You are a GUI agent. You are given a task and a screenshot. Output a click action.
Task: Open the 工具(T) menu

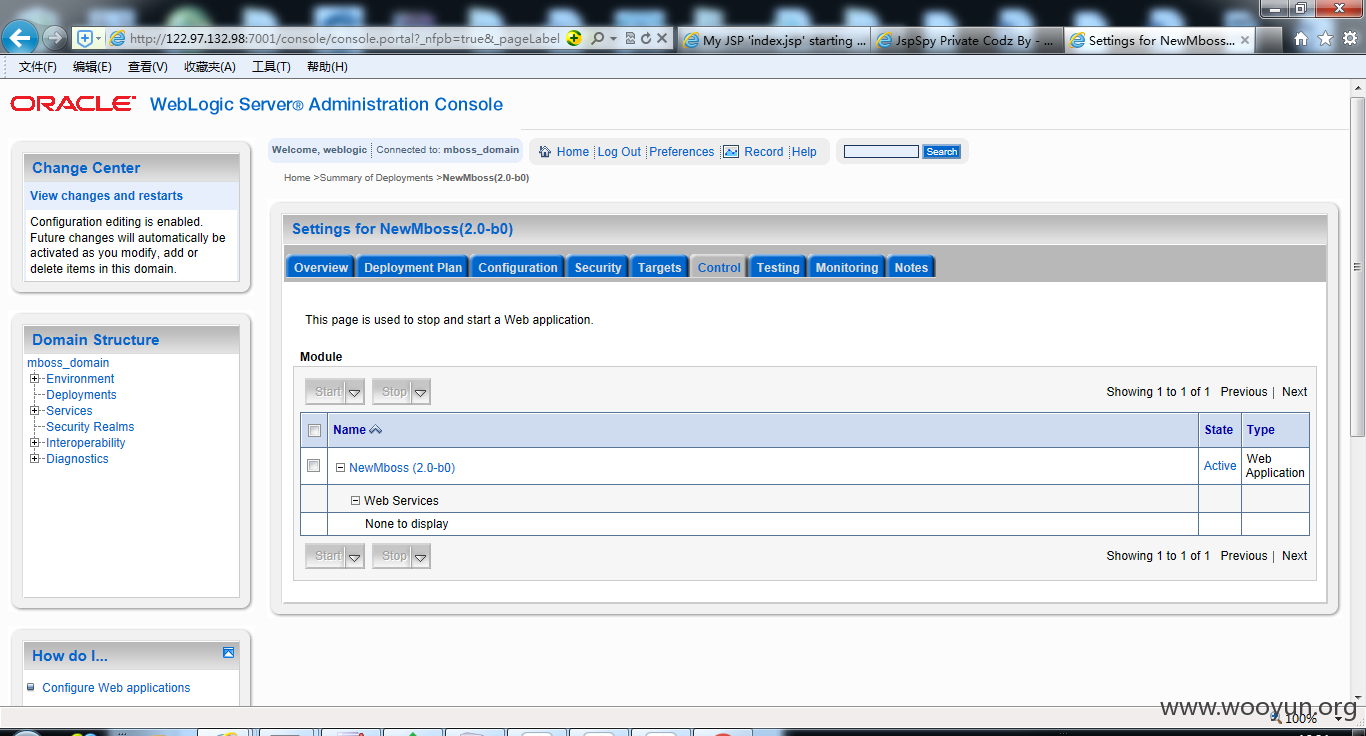271,67
